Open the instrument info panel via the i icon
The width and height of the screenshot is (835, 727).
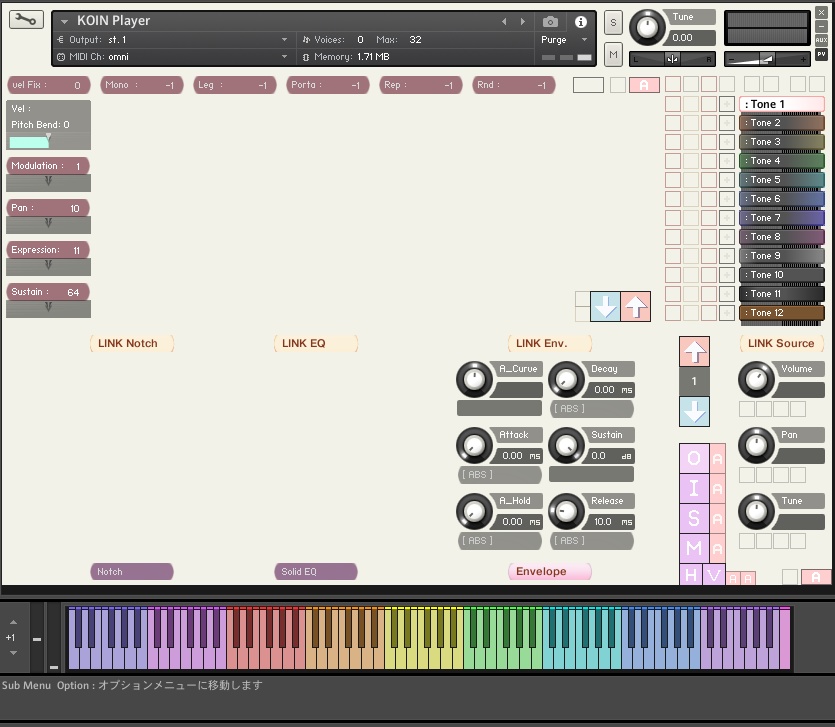(580, 21)
